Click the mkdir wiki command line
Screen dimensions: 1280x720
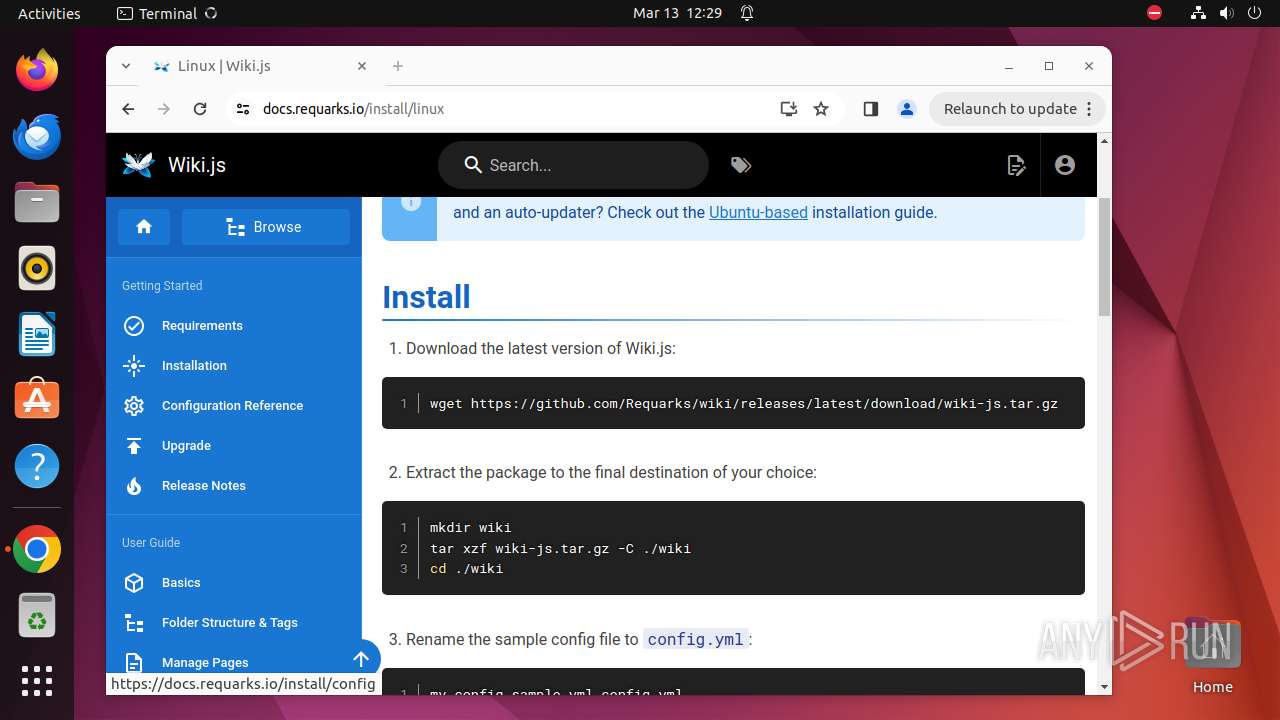(470, 527)
